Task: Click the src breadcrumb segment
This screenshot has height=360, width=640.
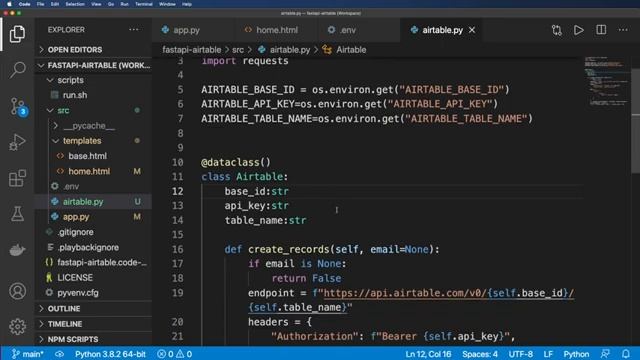Action: click(x=238, y=50)
